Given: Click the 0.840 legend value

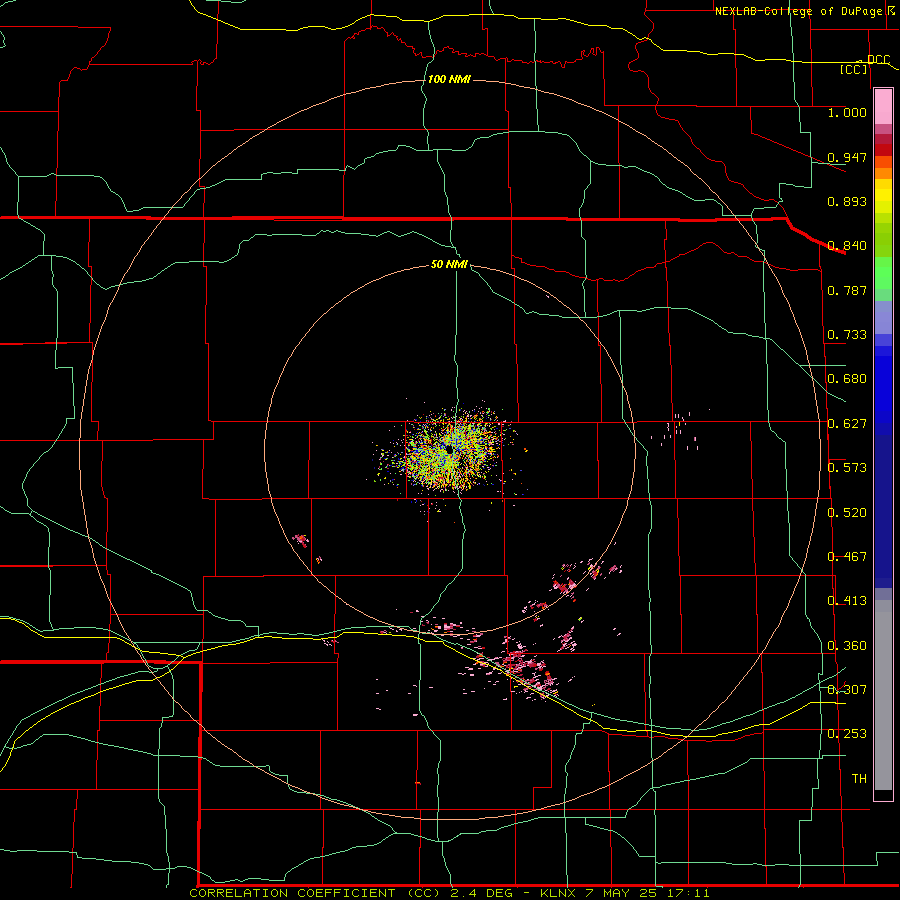Looking at the screenshot, I should [x=847, y=246].
